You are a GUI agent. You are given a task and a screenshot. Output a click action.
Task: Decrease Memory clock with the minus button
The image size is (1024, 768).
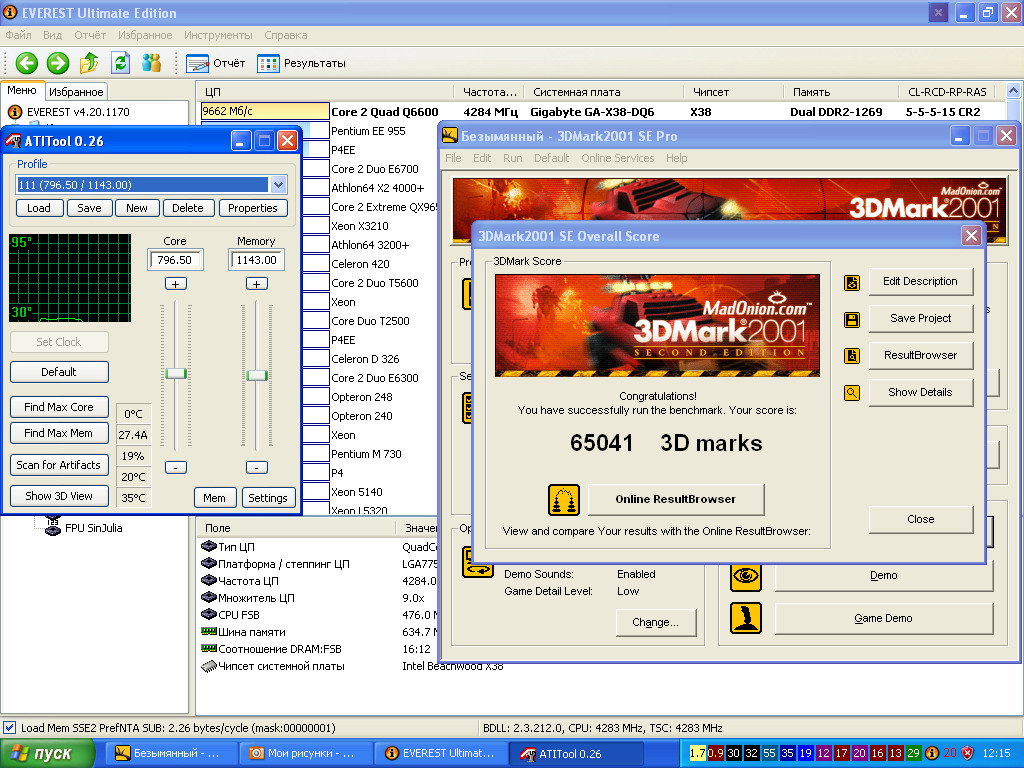tap(257, 467)
